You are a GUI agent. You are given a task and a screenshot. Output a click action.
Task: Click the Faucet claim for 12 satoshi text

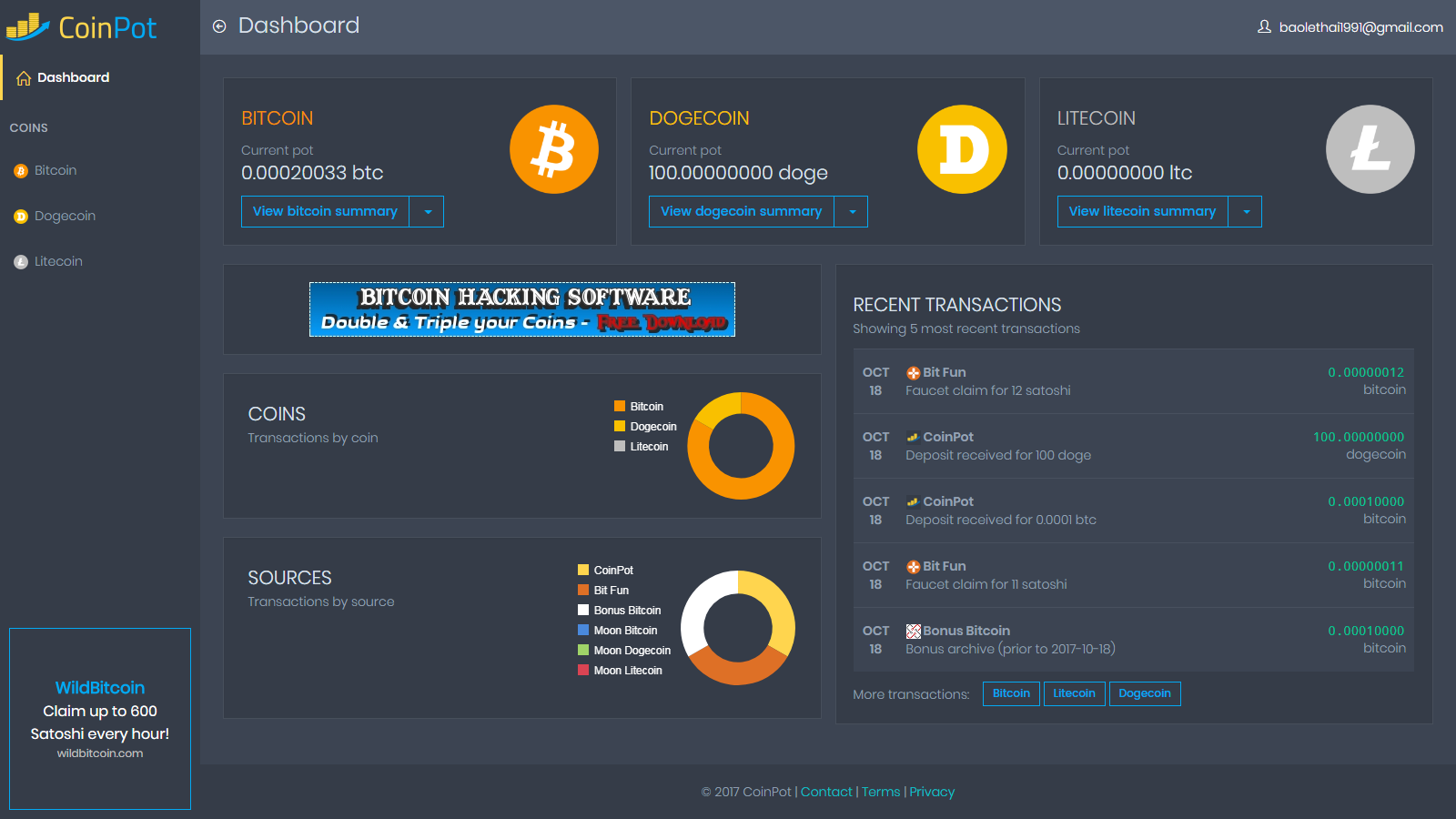click(x=988, y=391)
